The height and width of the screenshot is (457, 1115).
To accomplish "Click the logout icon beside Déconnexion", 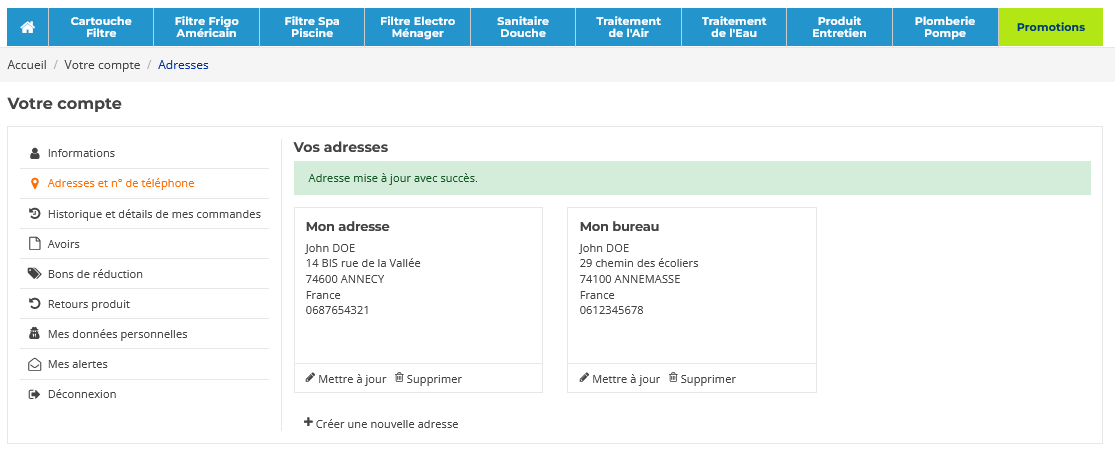I will tap(34, 394).
